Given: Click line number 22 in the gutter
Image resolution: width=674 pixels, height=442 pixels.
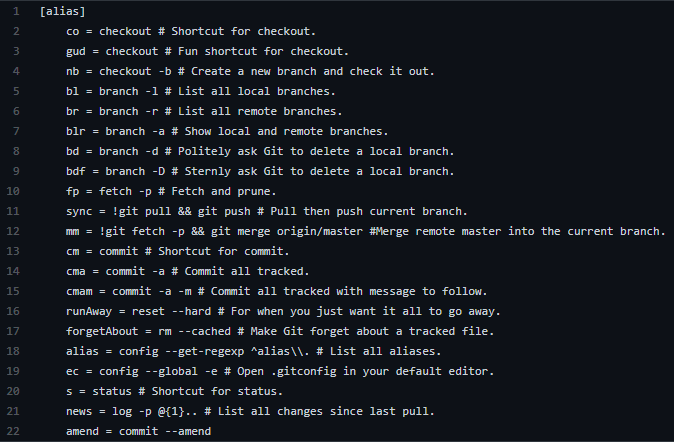Looking at the screenshot, I should point(13,431).
